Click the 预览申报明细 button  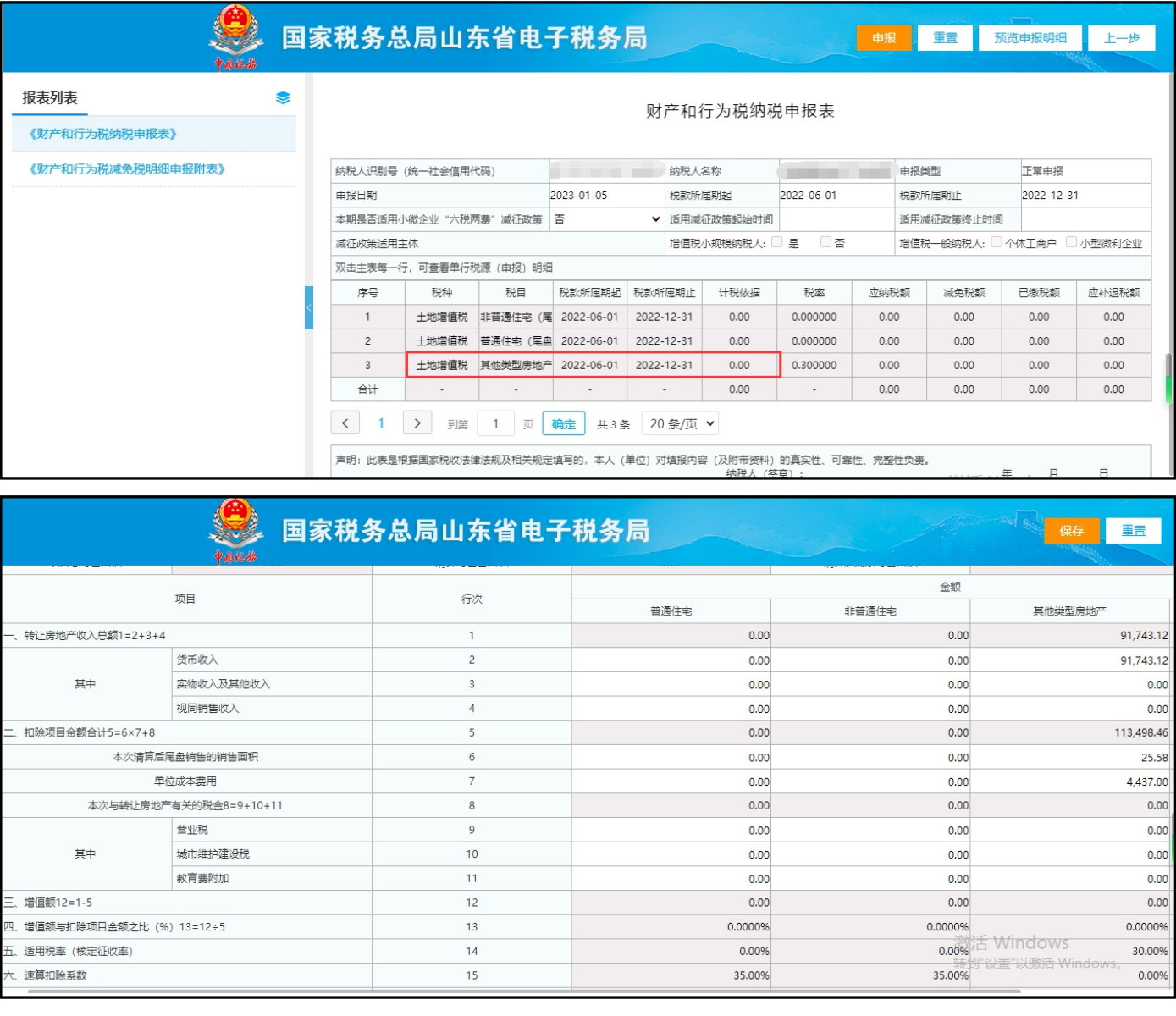coord(1030,38)
